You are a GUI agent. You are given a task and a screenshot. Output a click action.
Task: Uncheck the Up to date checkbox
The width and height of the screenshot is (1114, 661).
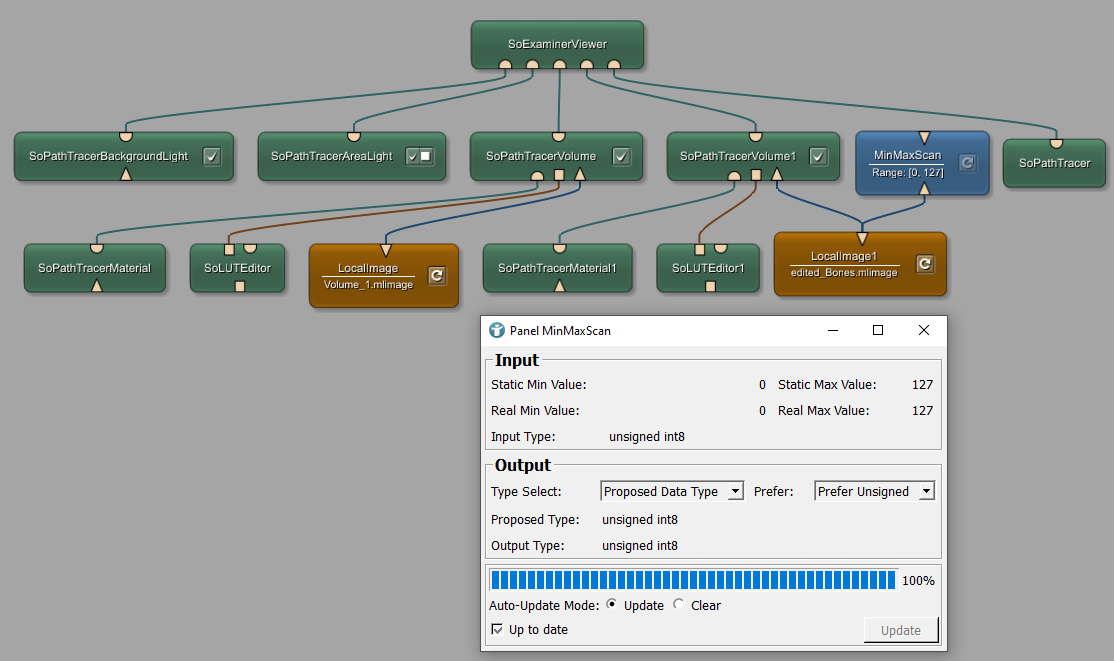click(x=498, y=630)
